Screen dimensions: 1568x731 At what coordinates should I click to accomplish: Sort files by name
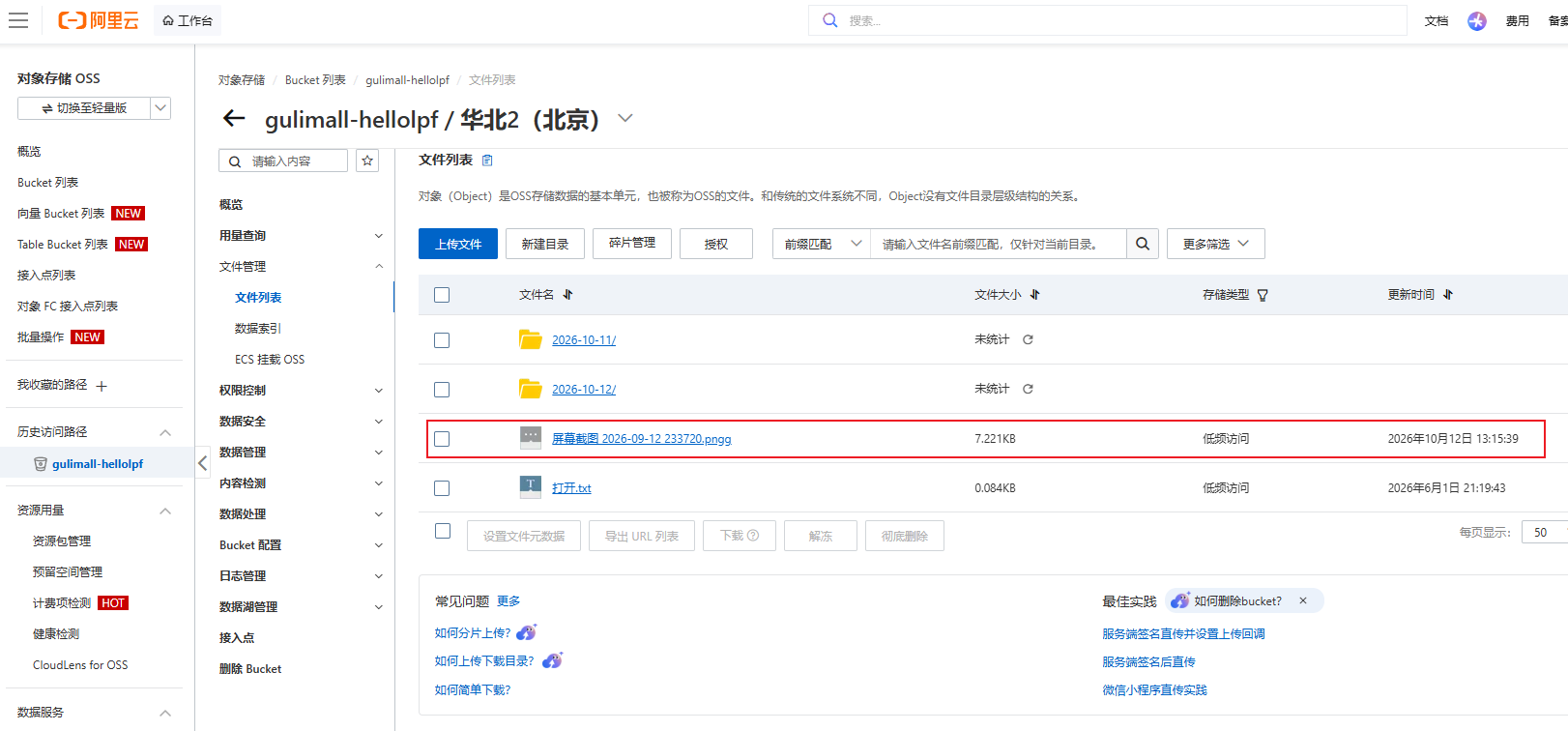pos(567,295)
